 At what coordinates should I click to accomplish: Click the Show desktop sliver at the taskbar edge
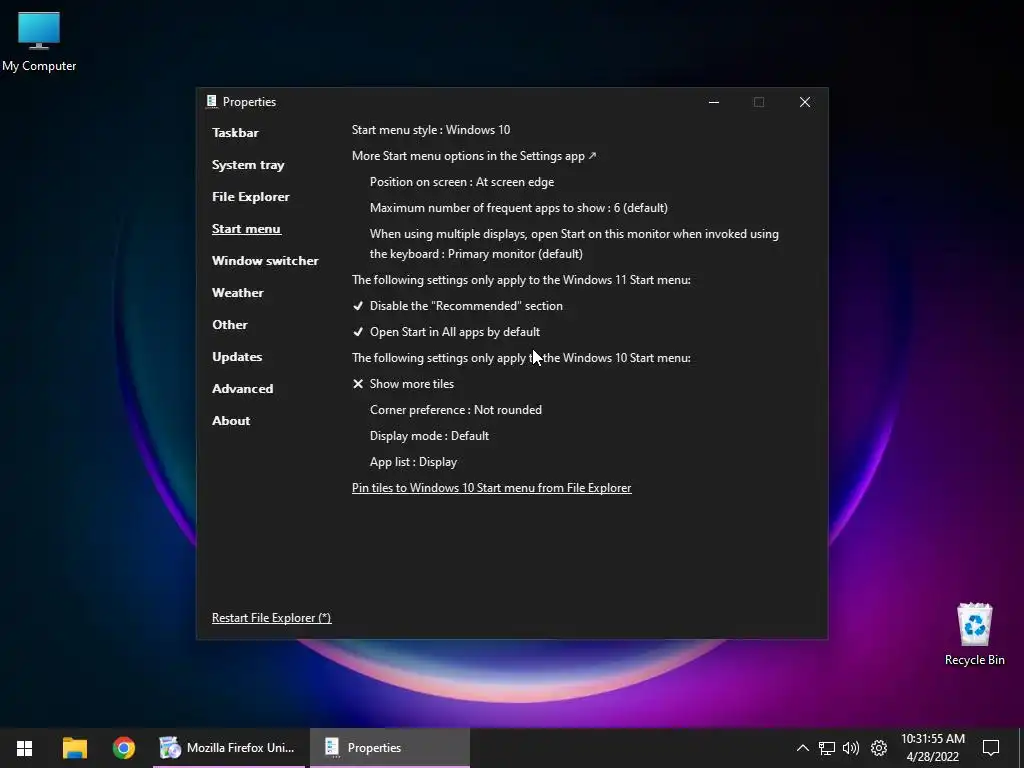pos(1020,748)
